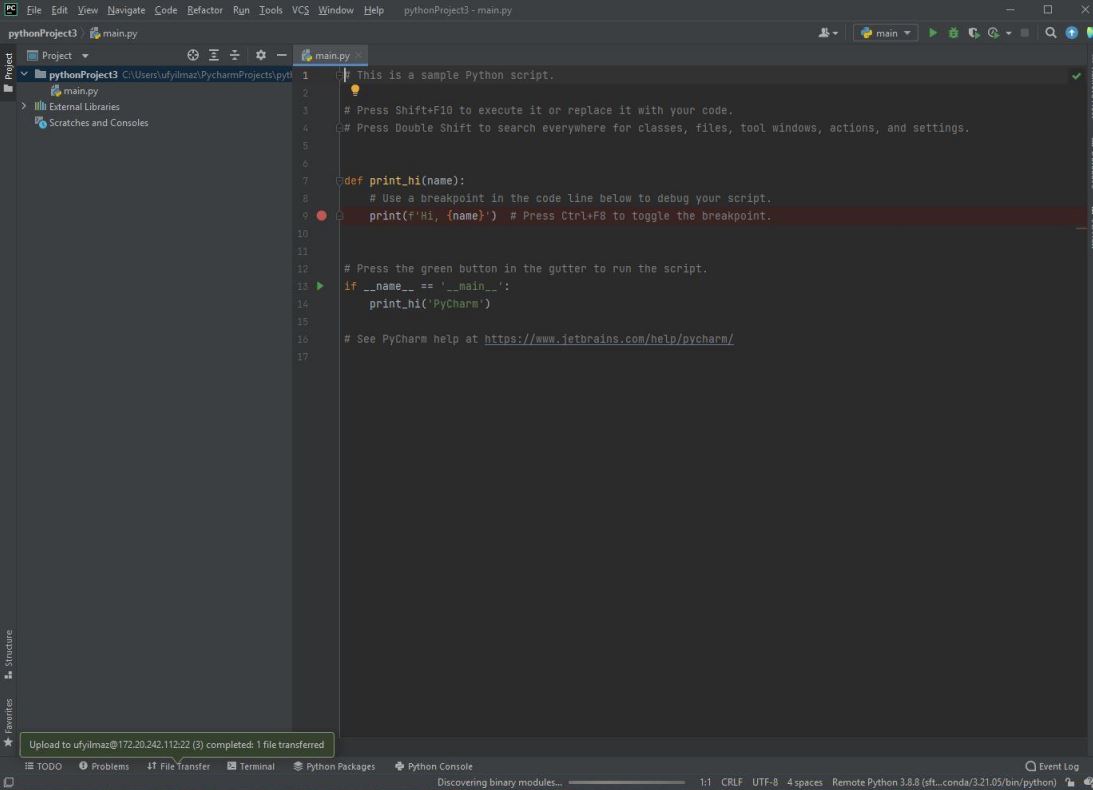Viewport: 1093px width, 790px height.
Task: Click Event Log in the status bar
Action: pyautogui.click(x=1051, y=766)
